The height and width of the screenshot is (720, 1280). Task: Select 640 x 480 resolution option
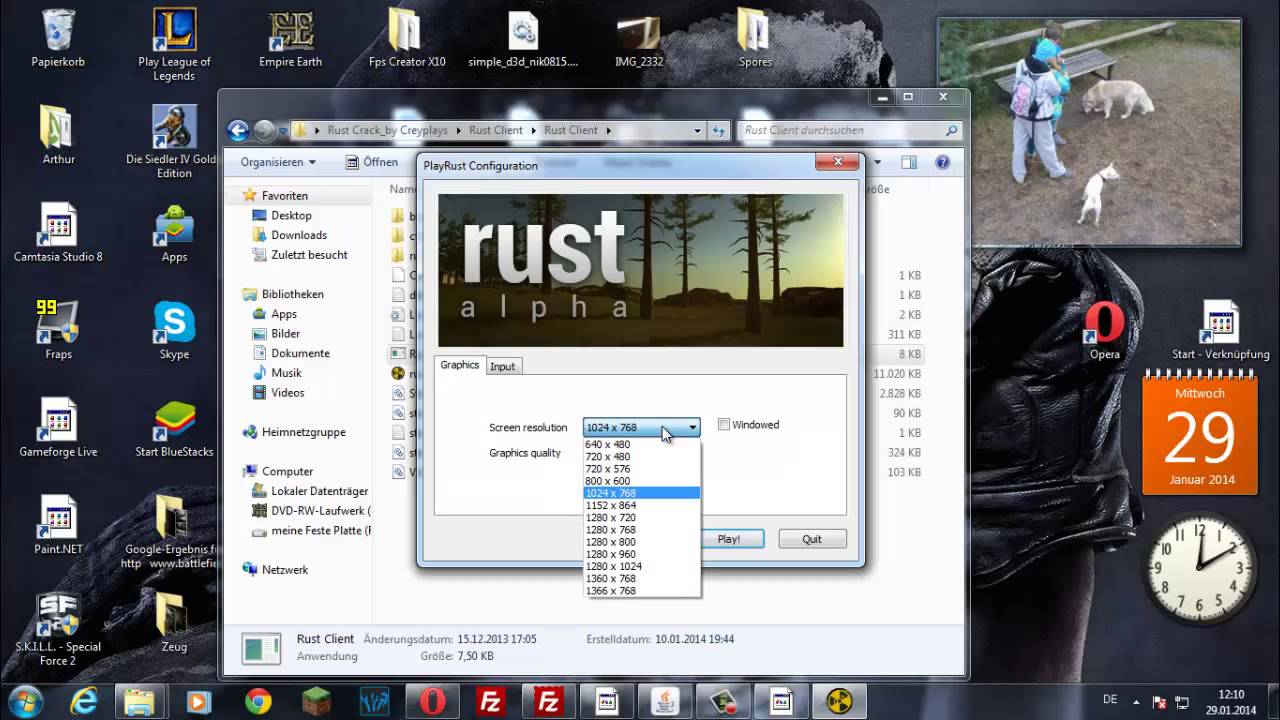coord(641,444)
